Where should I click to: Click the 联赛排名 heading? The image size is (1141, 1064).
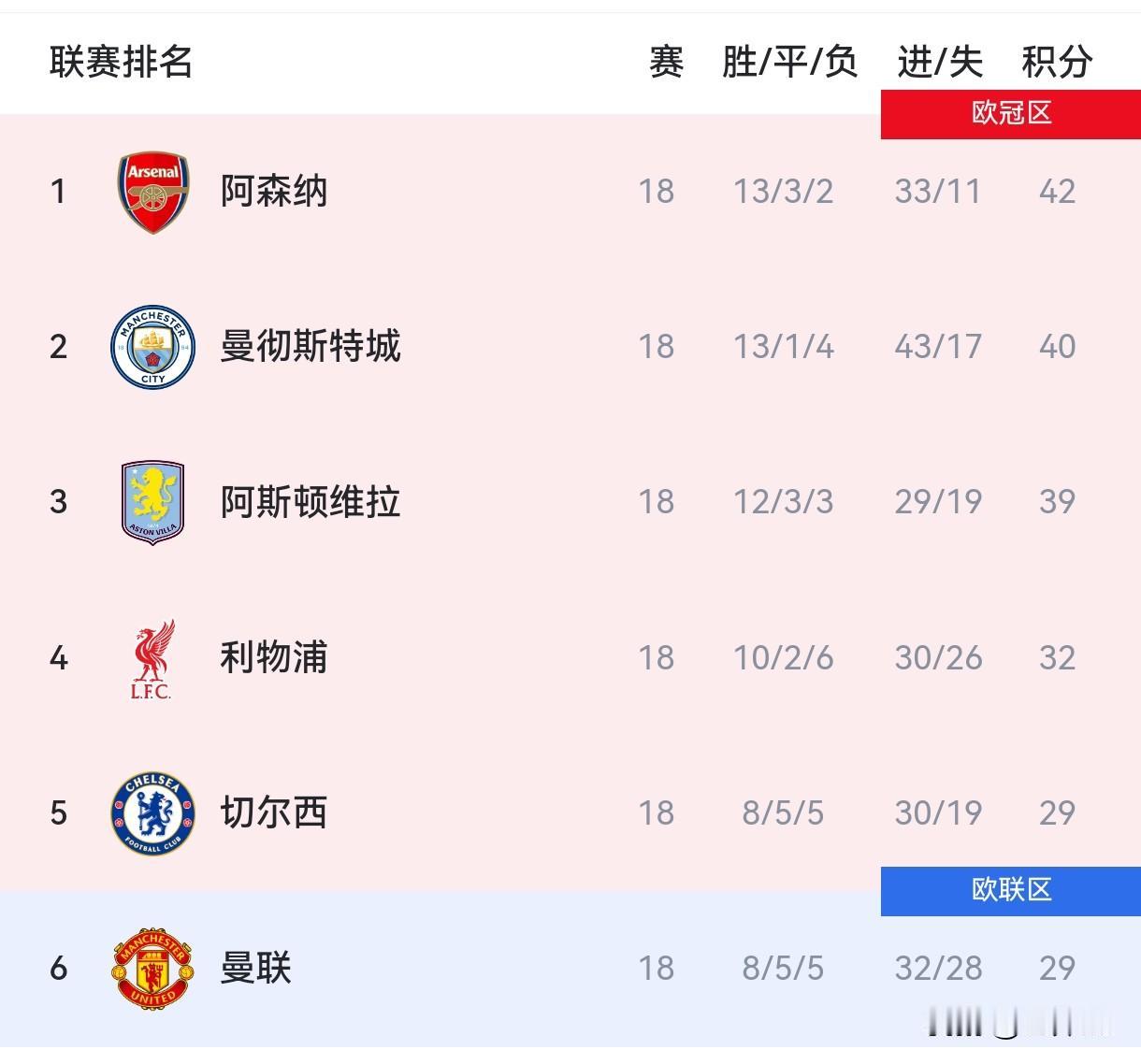point(121,63)
